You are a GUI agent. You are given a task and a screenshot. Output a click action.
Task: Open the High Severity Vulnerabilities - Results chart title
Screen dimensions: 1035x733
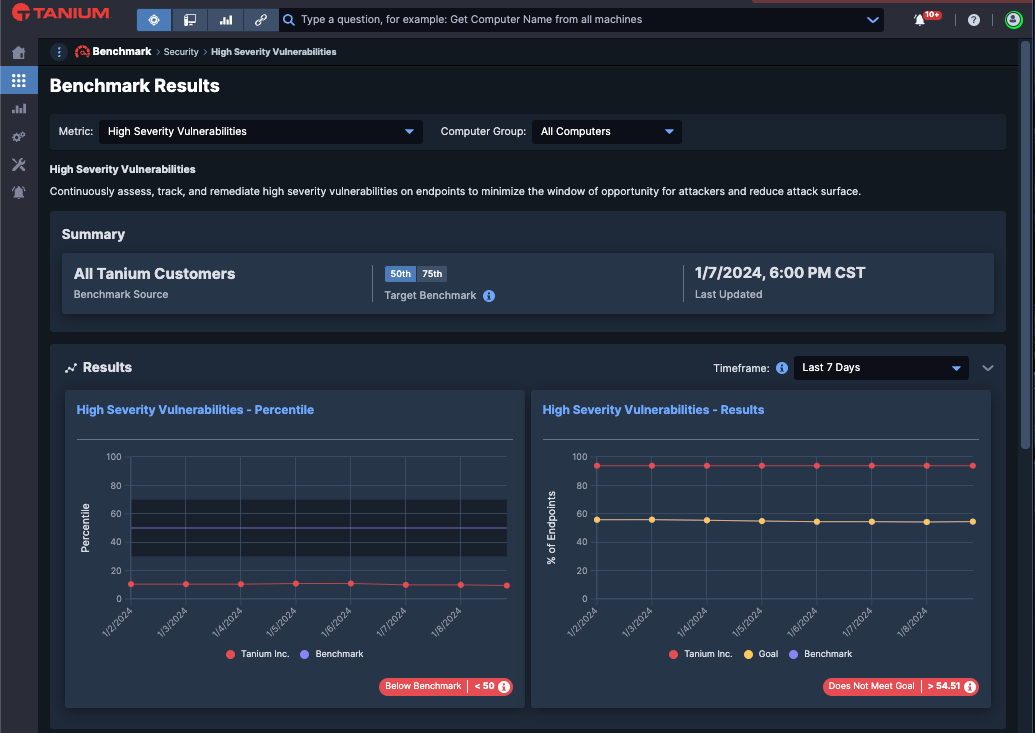[653, 409]
